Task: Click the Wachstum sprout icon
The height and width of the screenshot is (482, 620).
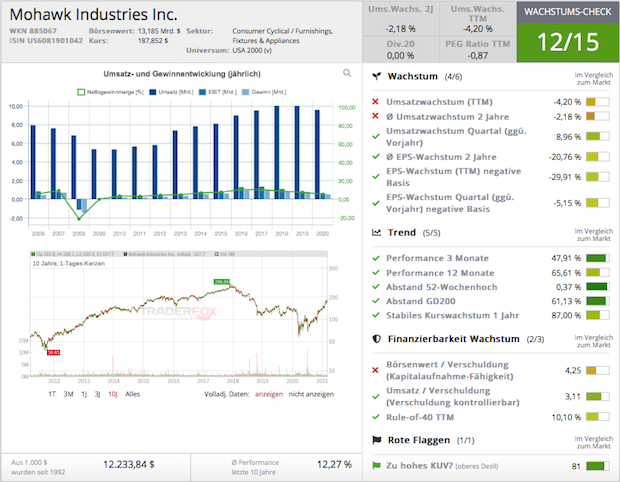Action: point(377,76)
